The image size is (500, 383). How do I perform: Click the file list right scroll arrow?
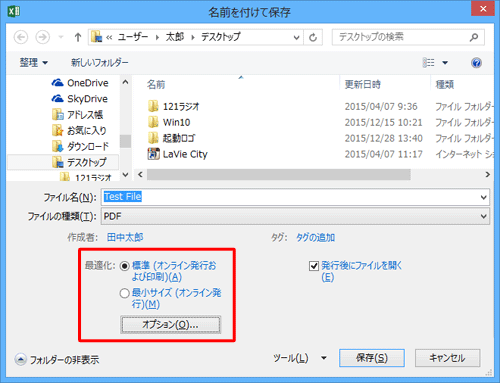click(488, 174)
